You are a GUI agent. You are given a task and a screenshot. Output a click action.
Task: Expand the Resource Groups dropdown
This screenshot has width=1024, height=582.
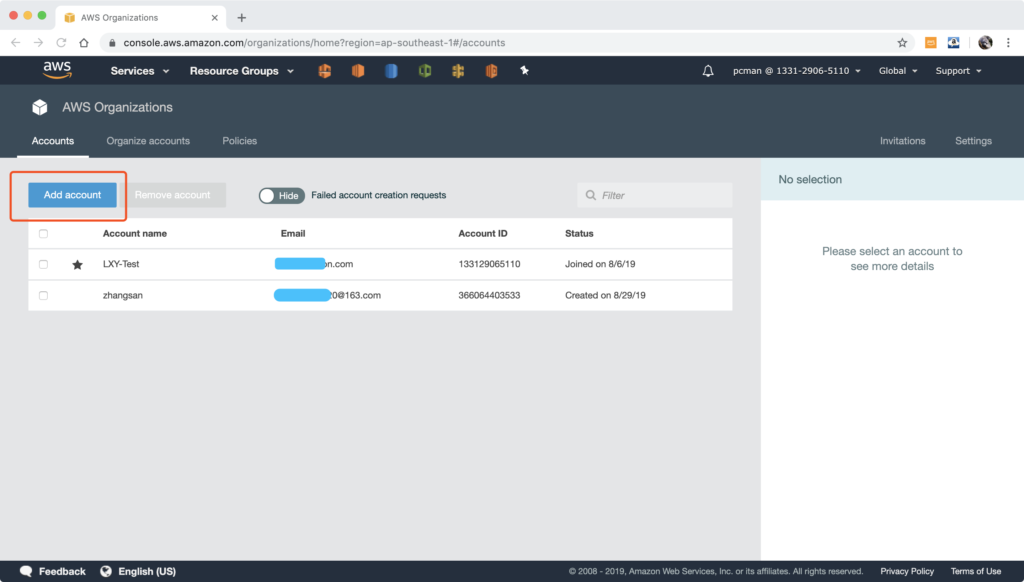242,71
